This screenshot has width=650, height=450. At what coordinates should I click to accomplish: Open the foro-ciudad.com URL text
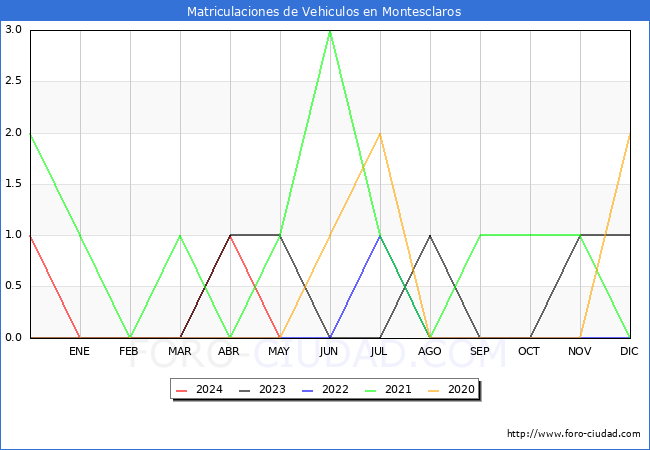coord(574,434)
